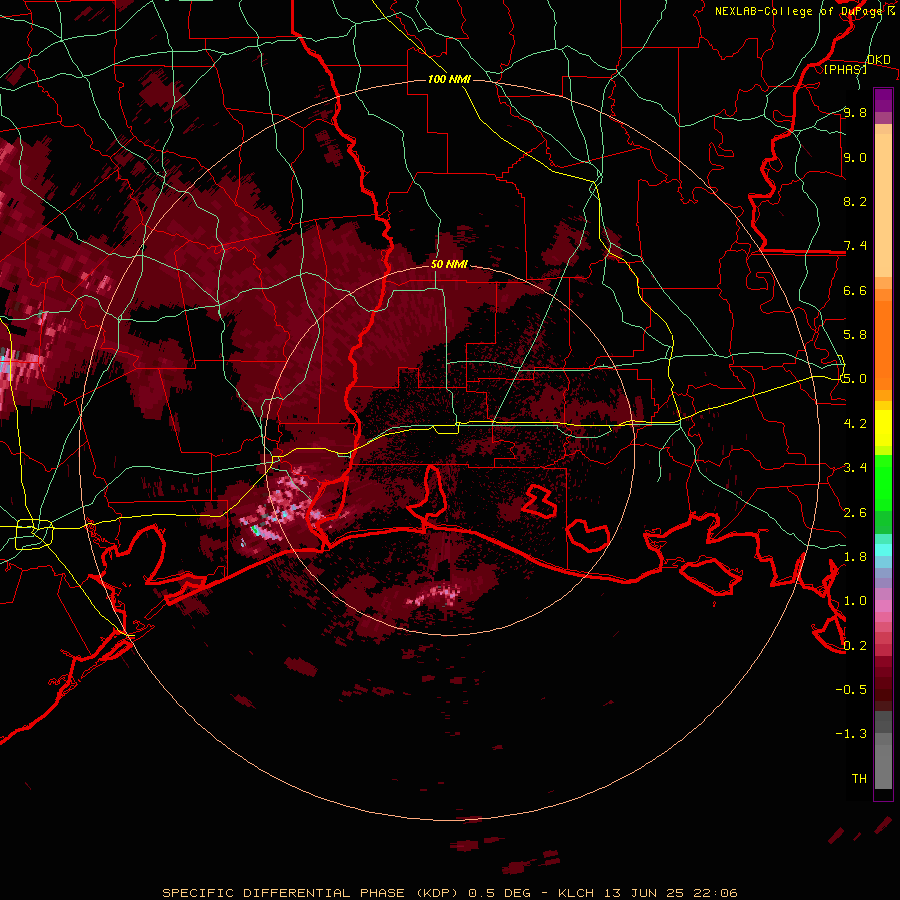
Task: Click the 3.4 scale value
Action: [855, 468]
